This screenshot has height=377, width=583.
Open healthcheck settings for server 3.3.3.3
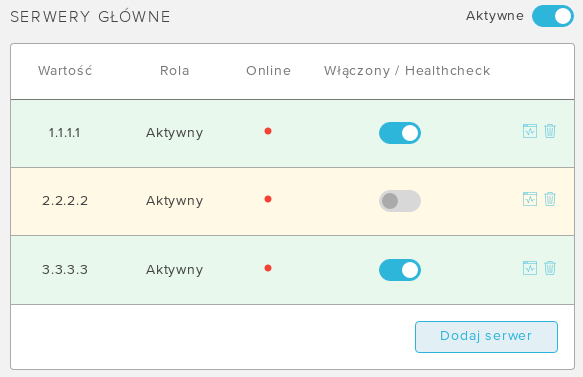coord(530,268)
